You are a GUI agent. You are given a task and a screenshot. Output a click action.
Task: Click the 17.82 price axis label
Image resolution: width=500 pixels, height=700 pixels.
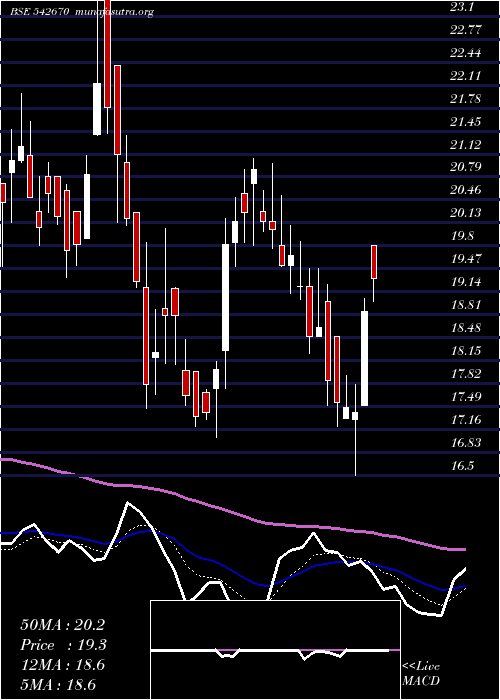coord(466,373)
